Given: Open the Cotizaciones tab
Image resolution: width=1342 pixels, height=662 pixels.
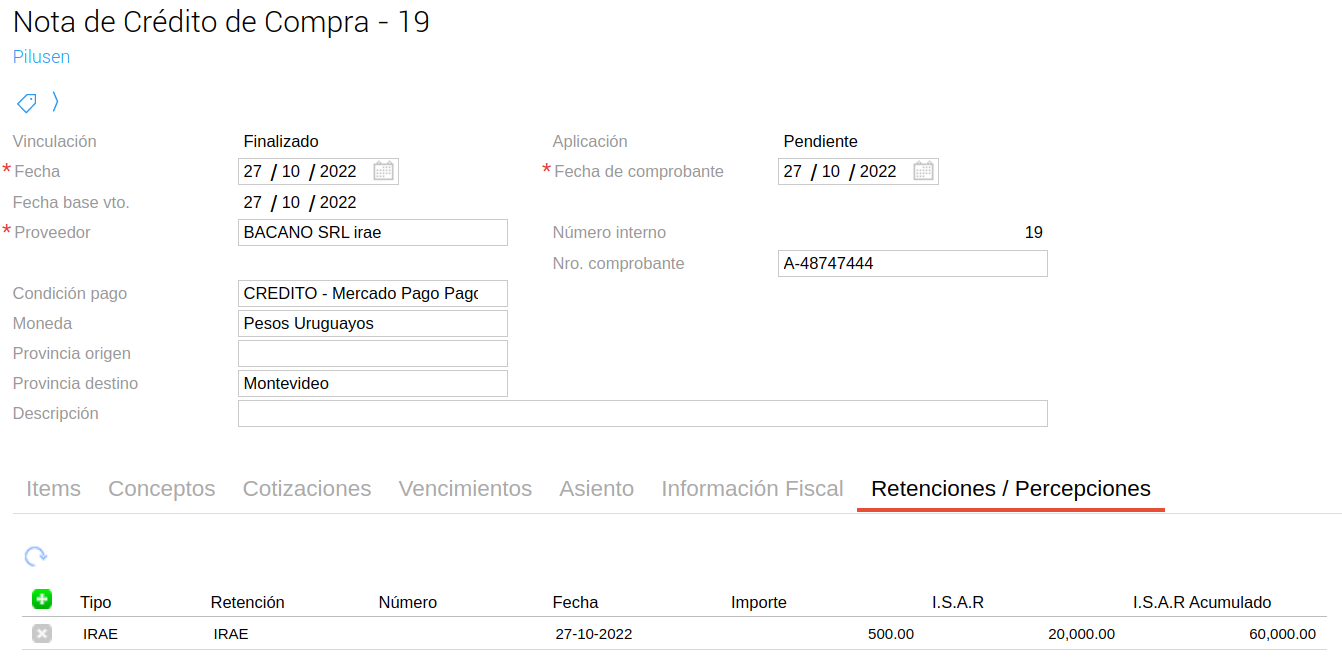Looking at the screenshot, I should 307,489.
